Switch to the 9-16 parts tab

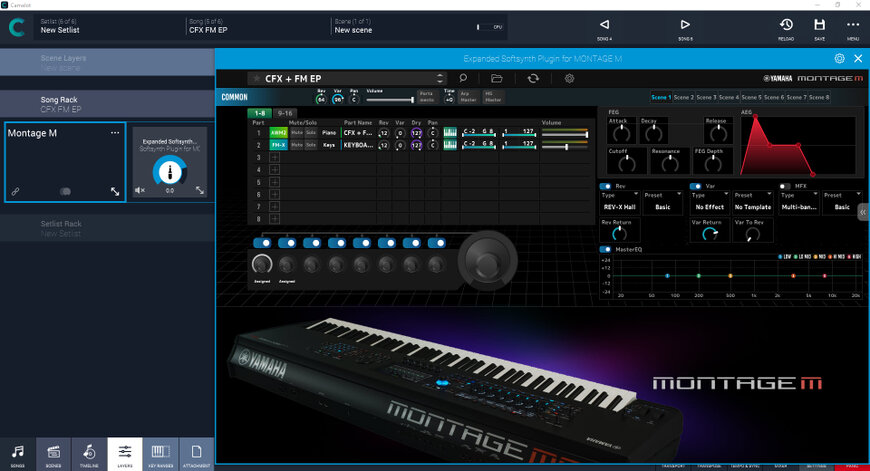click(x=286, y=113)
